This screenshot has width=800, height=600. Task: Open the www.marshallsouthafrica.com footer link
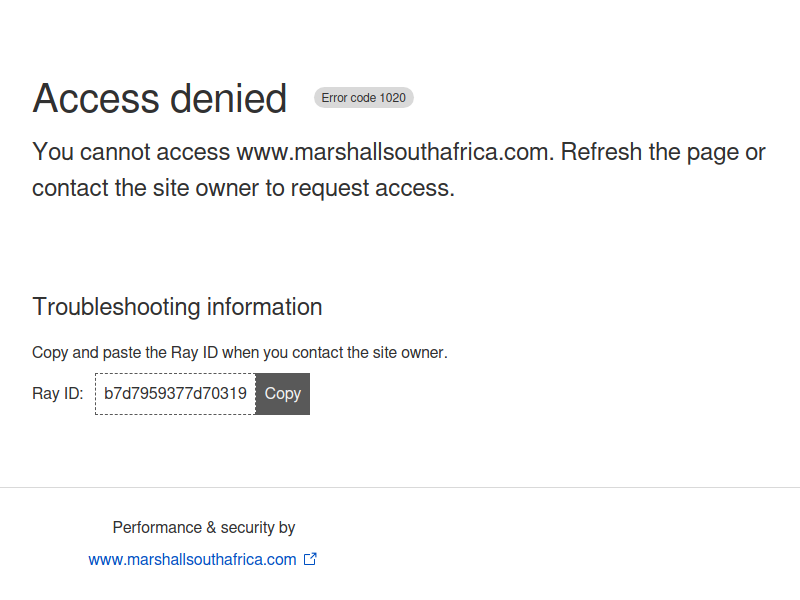[192, 560]
